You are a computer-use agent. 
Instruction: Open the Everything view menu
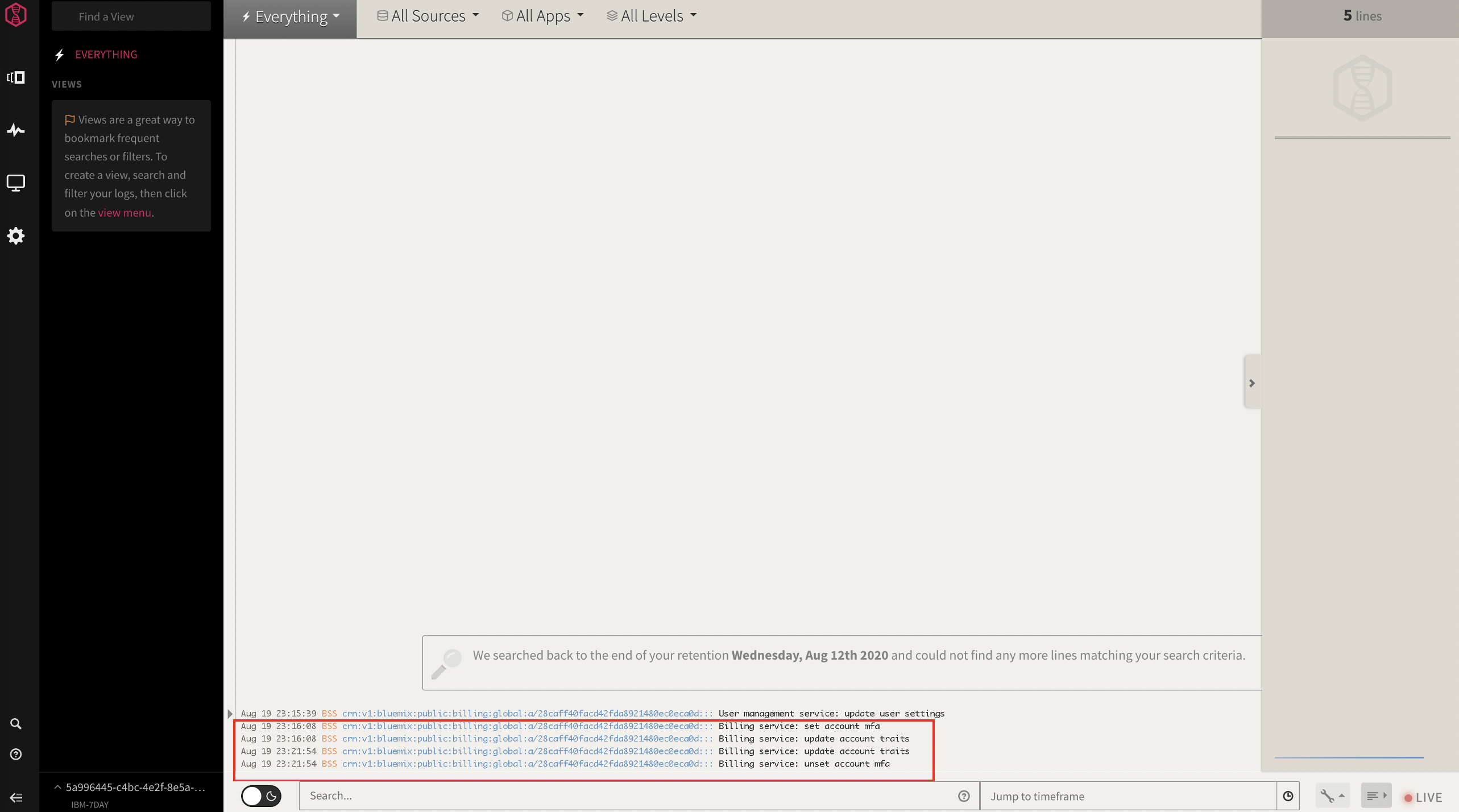coord(291,17)
